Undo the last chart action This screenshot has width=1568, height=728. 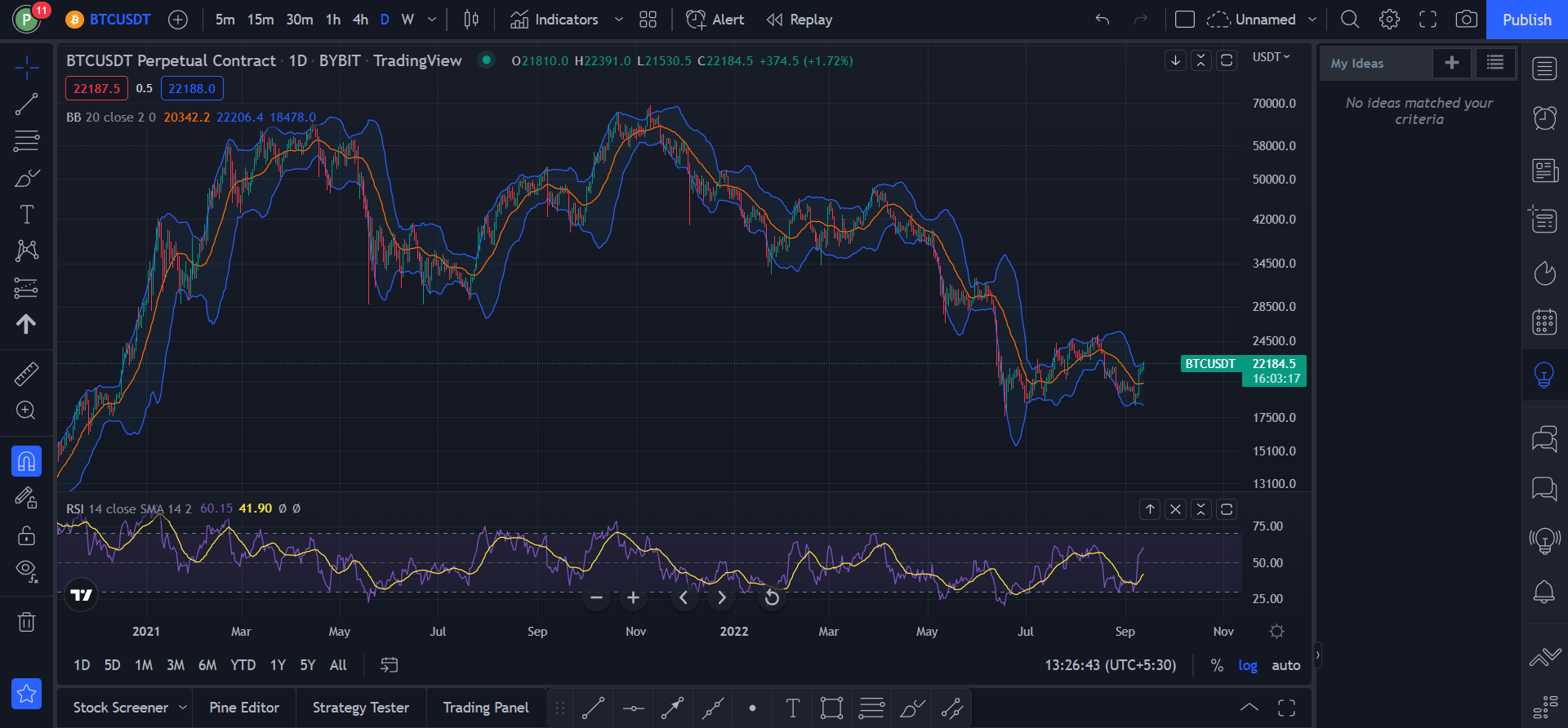(x=1102, y=20)
